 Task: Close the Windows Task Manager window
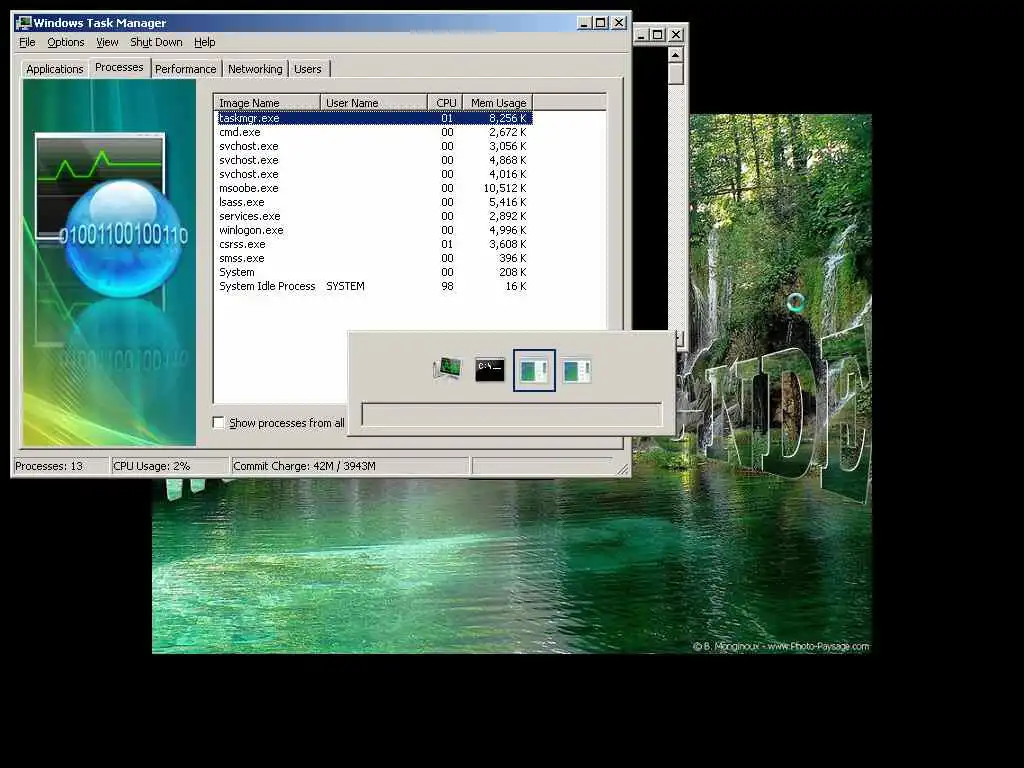619,23
